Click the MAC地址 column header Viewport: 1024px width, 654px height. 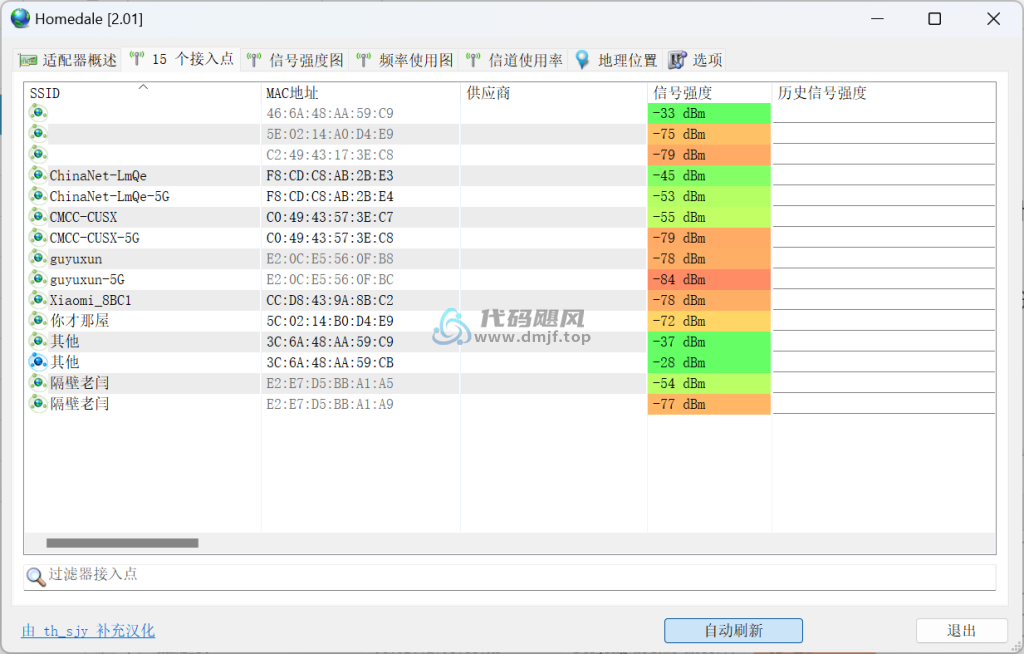pos(360,93)
